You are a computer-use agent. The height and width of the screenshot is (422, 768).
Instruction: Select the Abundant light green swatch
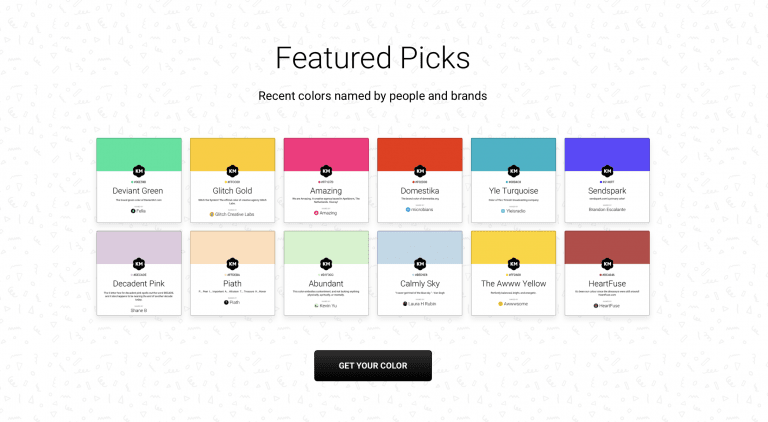tap(326, 246)
